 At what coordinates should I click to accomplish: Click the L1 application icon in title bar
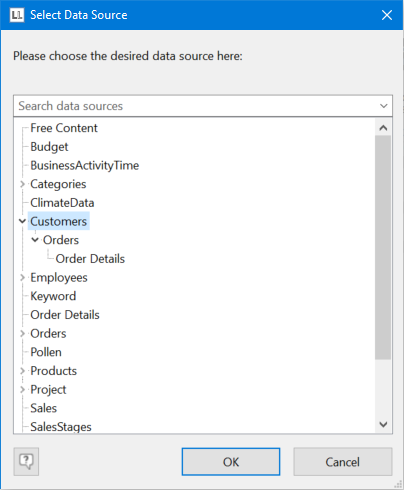pos(17,15)
